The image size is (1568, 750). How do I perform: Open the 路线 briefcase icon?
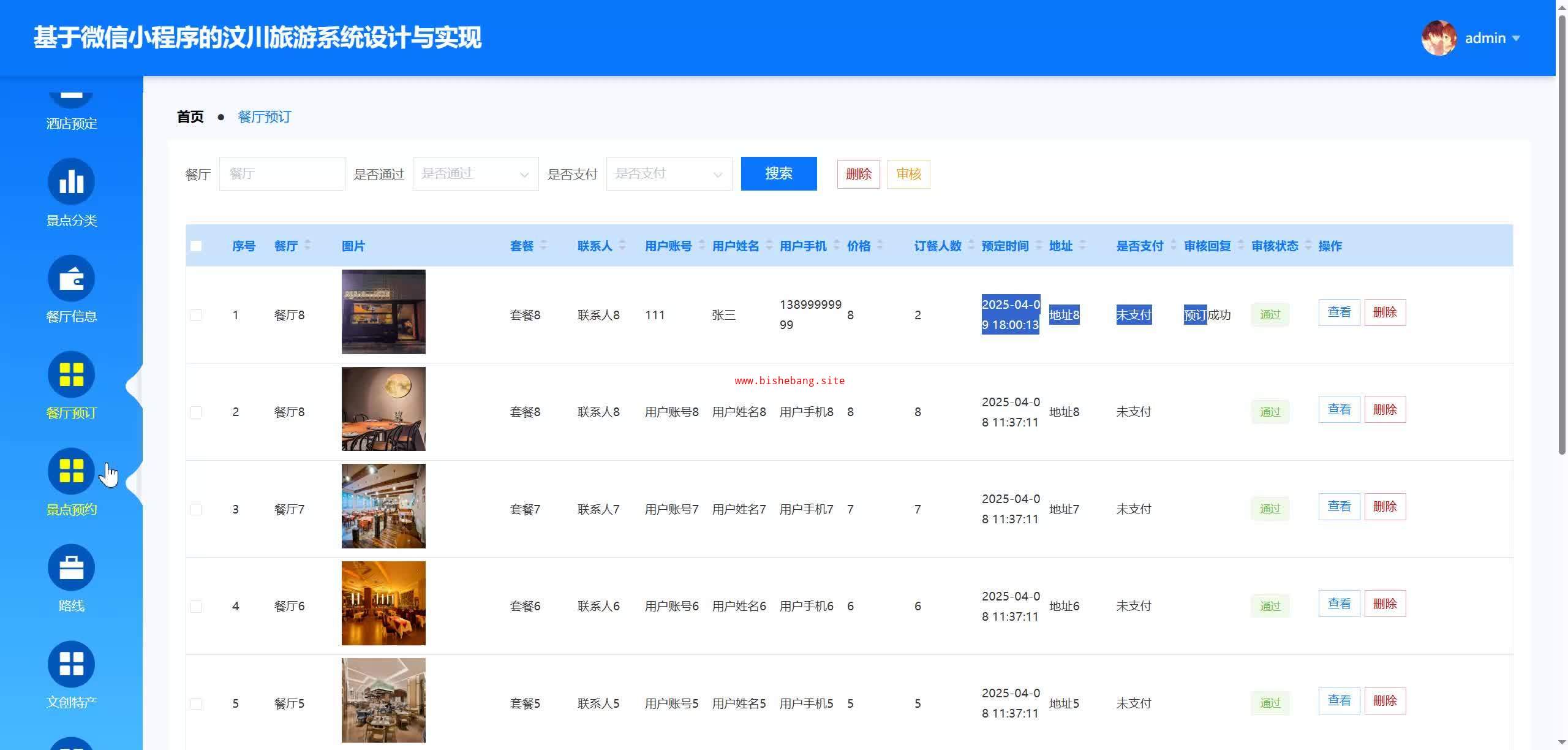(x=71, y=567)
